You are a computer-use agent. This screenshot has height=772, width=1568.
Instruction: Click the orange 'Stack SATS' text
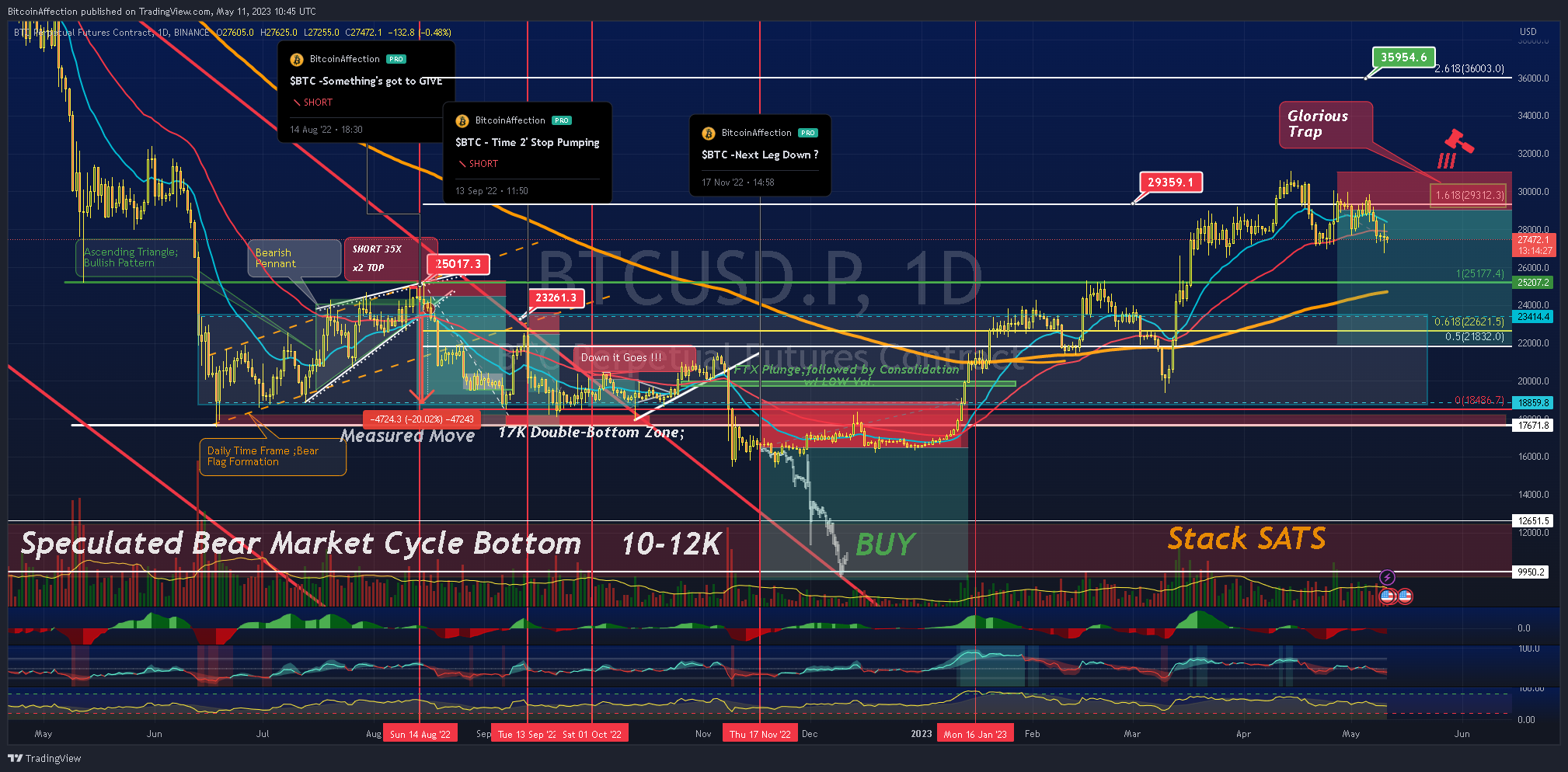click(x=1246, y=538)
